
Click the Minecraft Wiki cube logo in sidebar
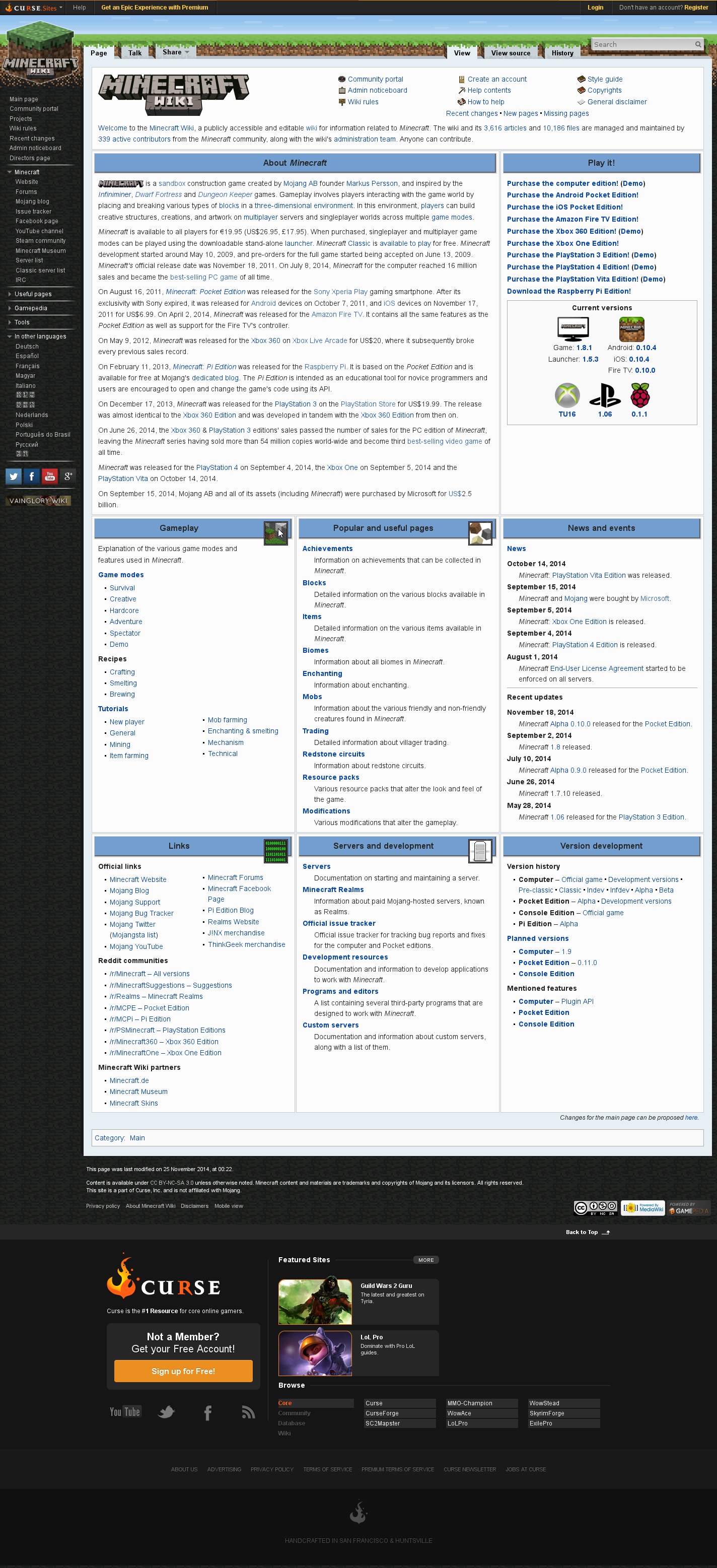(40, 53)
